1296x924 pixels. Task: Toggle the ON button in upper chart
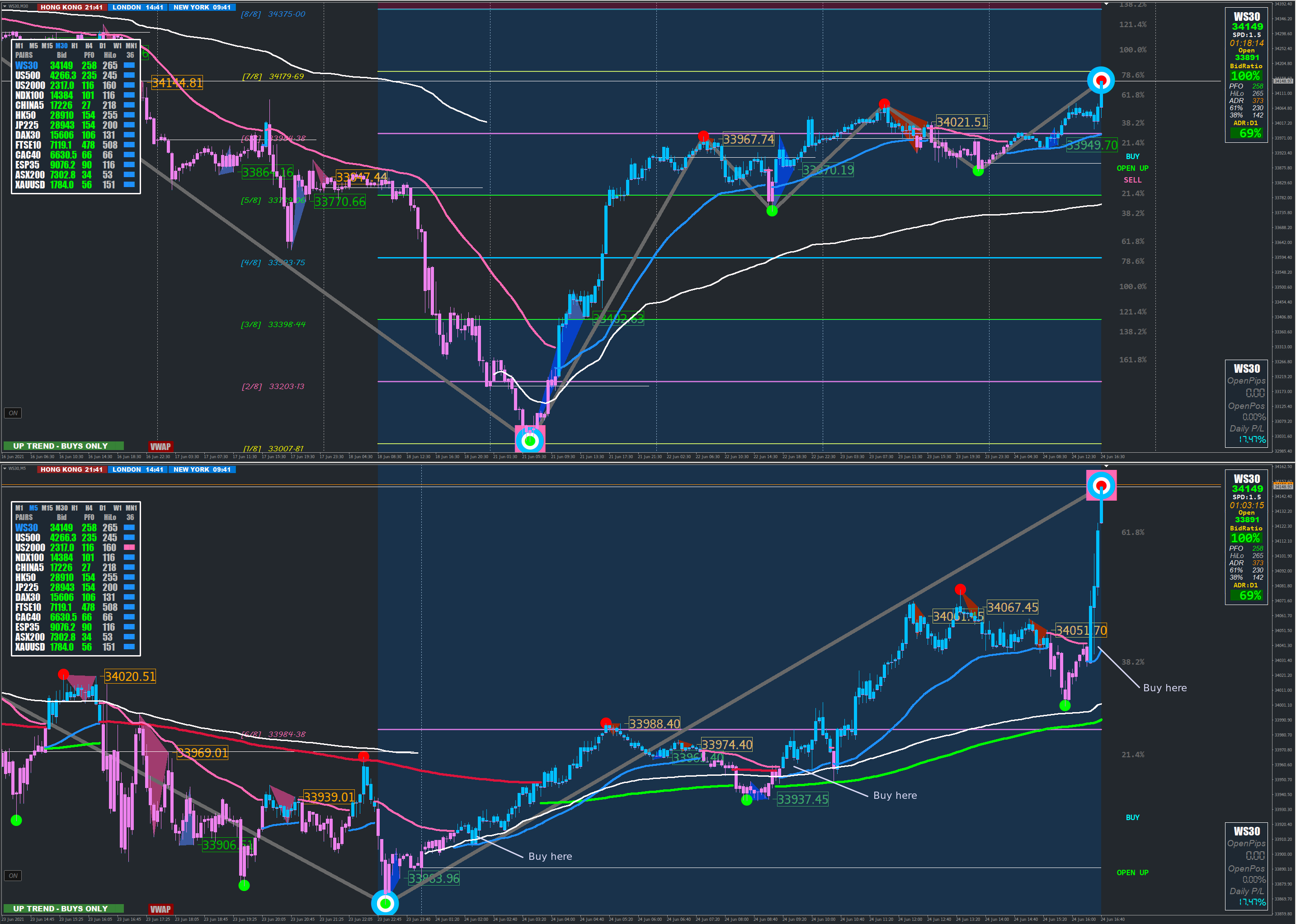click(x=13, y=413)
